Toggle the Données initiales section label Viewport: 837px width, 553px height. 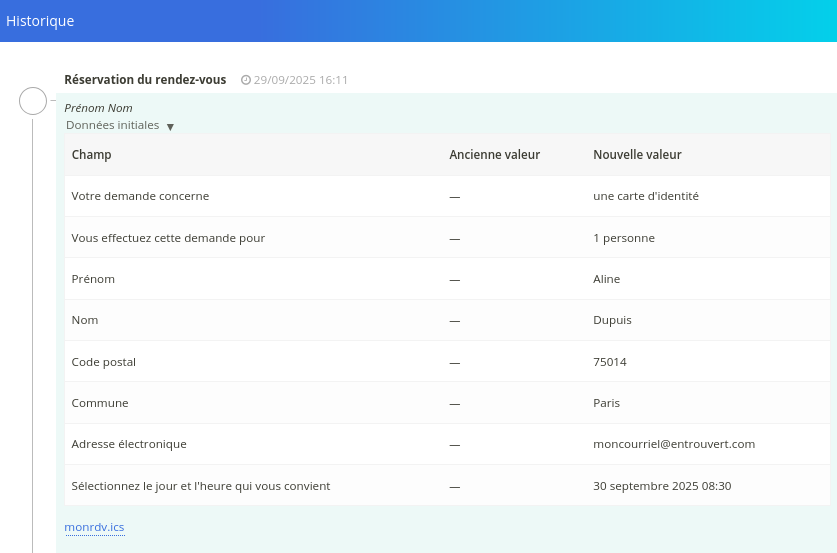112,126
